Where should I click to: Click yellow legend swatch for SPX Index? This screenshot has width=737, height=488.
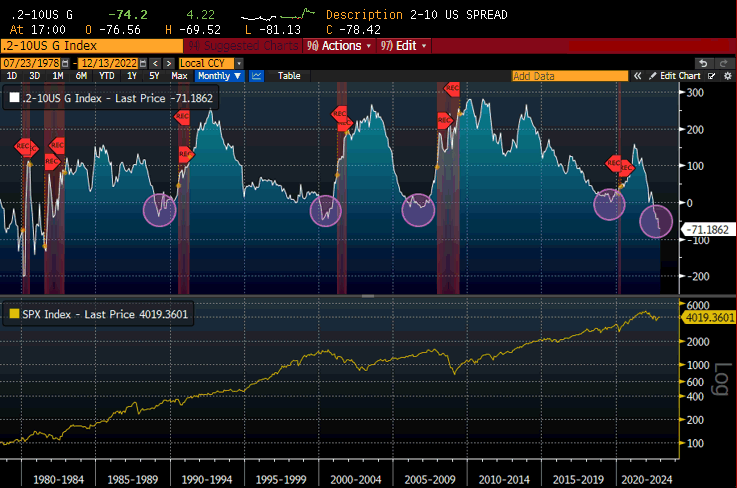click(15, 314)
